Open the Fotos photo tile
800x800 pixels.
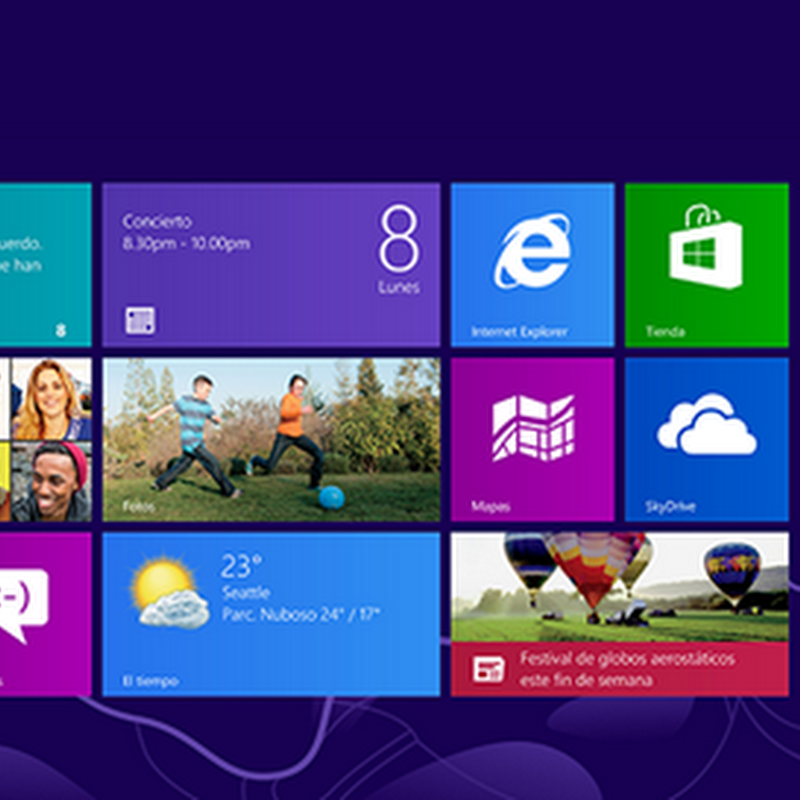coord(271,439)
